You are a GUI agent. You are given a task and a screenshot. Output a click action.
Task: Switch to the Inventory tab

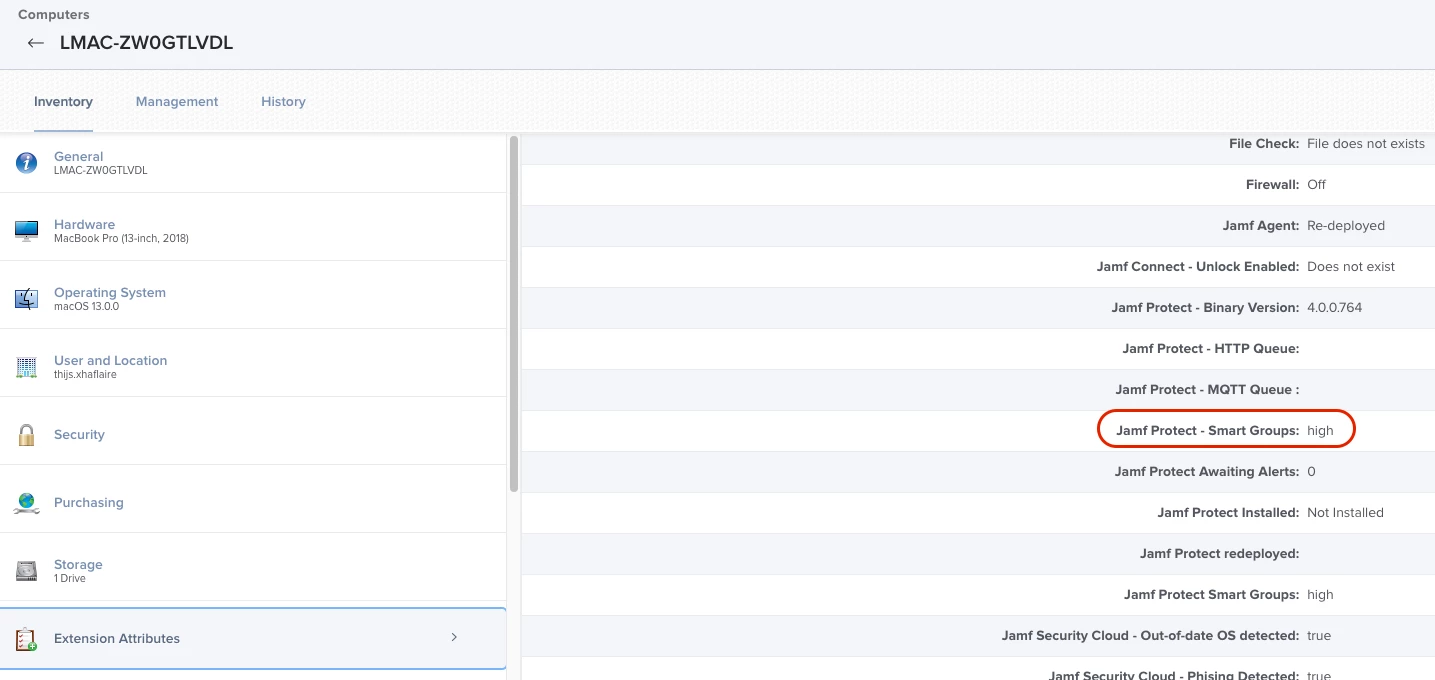point(63,102)
